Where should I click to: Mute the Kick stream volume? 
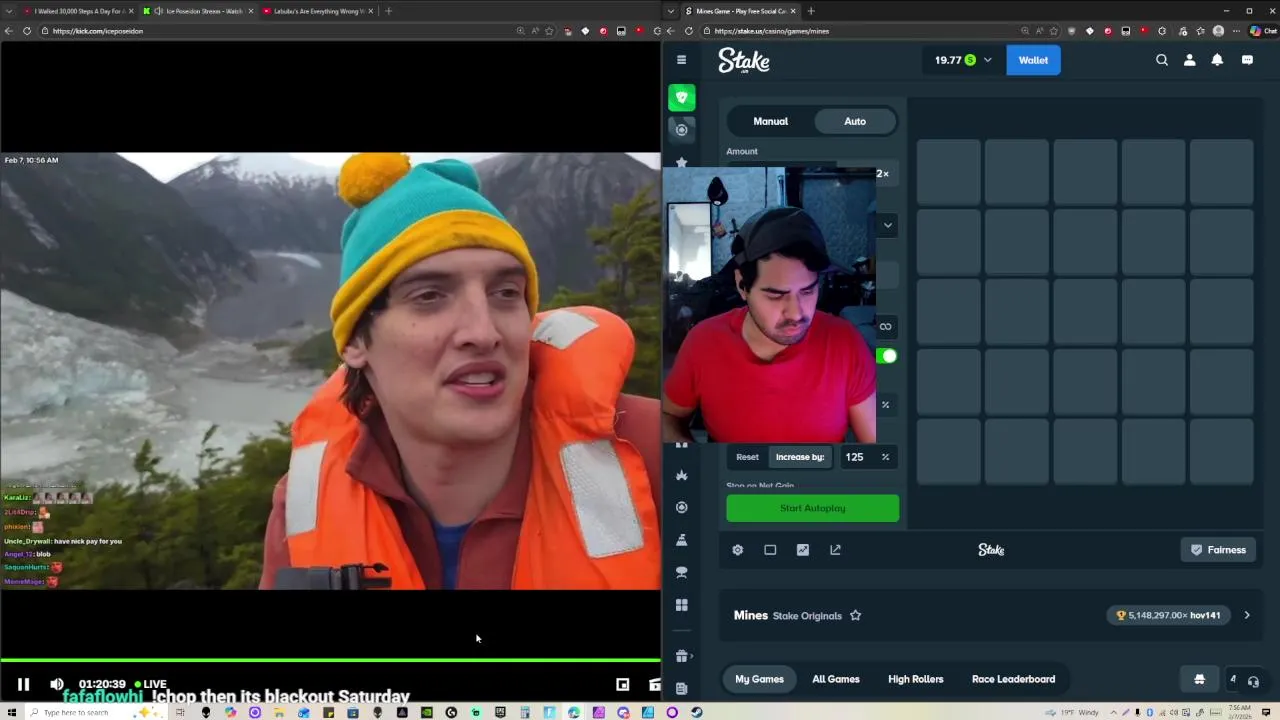[57, 685]
